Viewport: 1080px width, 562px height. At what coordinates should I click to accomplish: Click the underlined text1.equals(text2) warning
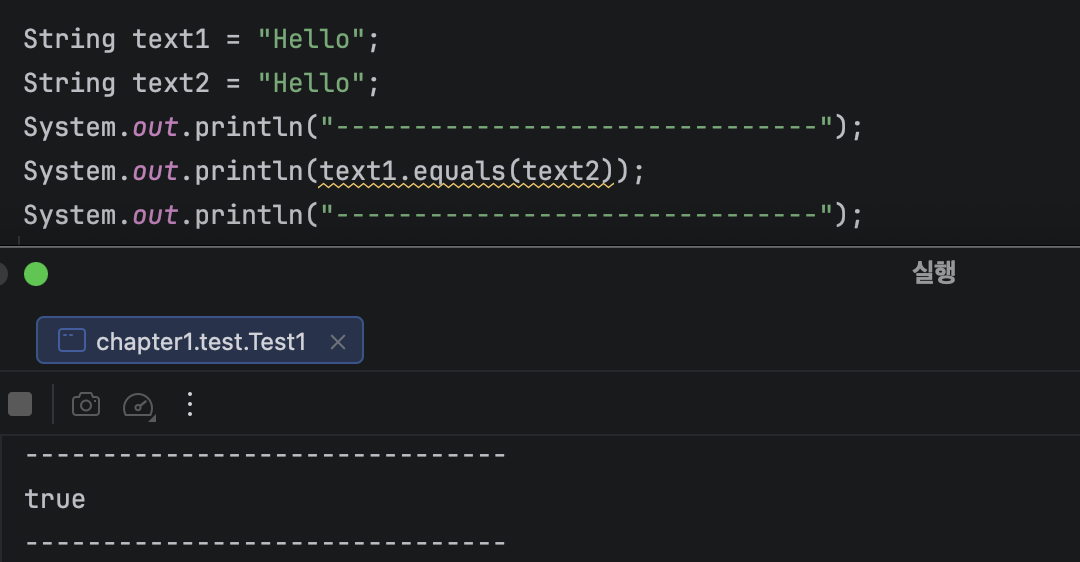tap(466, 171)
